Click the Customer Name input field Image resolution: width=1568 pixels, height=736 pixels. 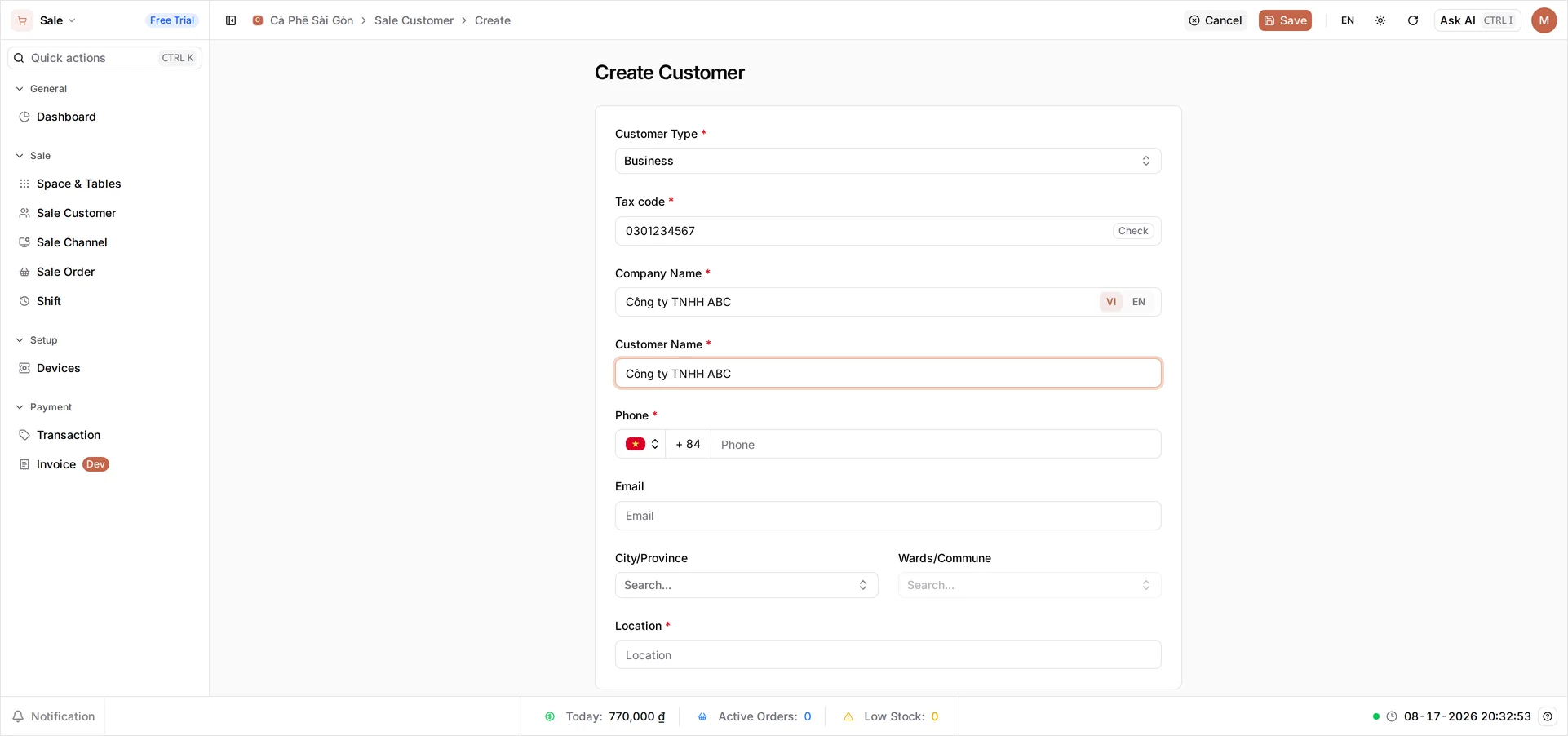888,373
